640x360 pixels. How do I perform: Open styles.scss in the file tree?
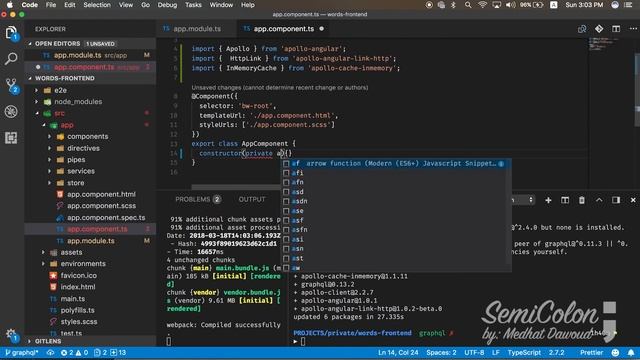pyautogui.click(x=79, y=322)
